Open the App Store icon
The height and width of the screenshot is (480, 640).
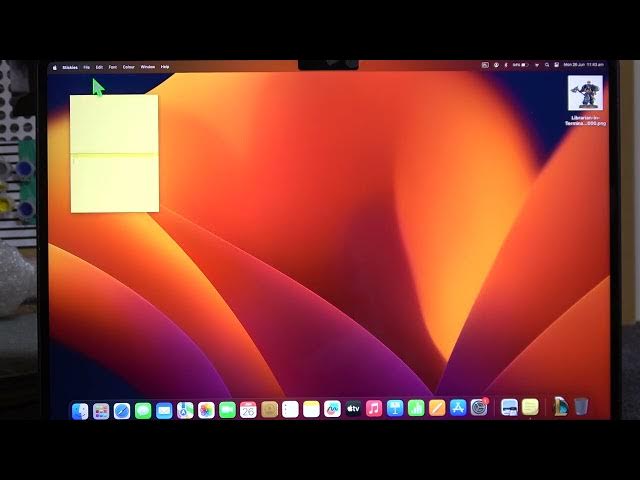click(x=458, y=407)
